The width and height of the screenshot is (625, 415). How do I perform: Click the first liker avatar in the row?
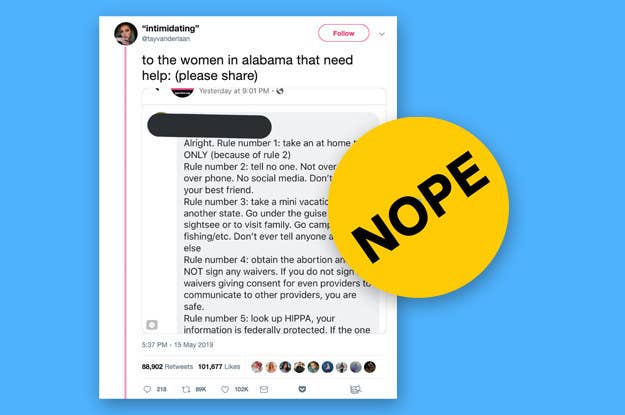click(x=257, y=367)
